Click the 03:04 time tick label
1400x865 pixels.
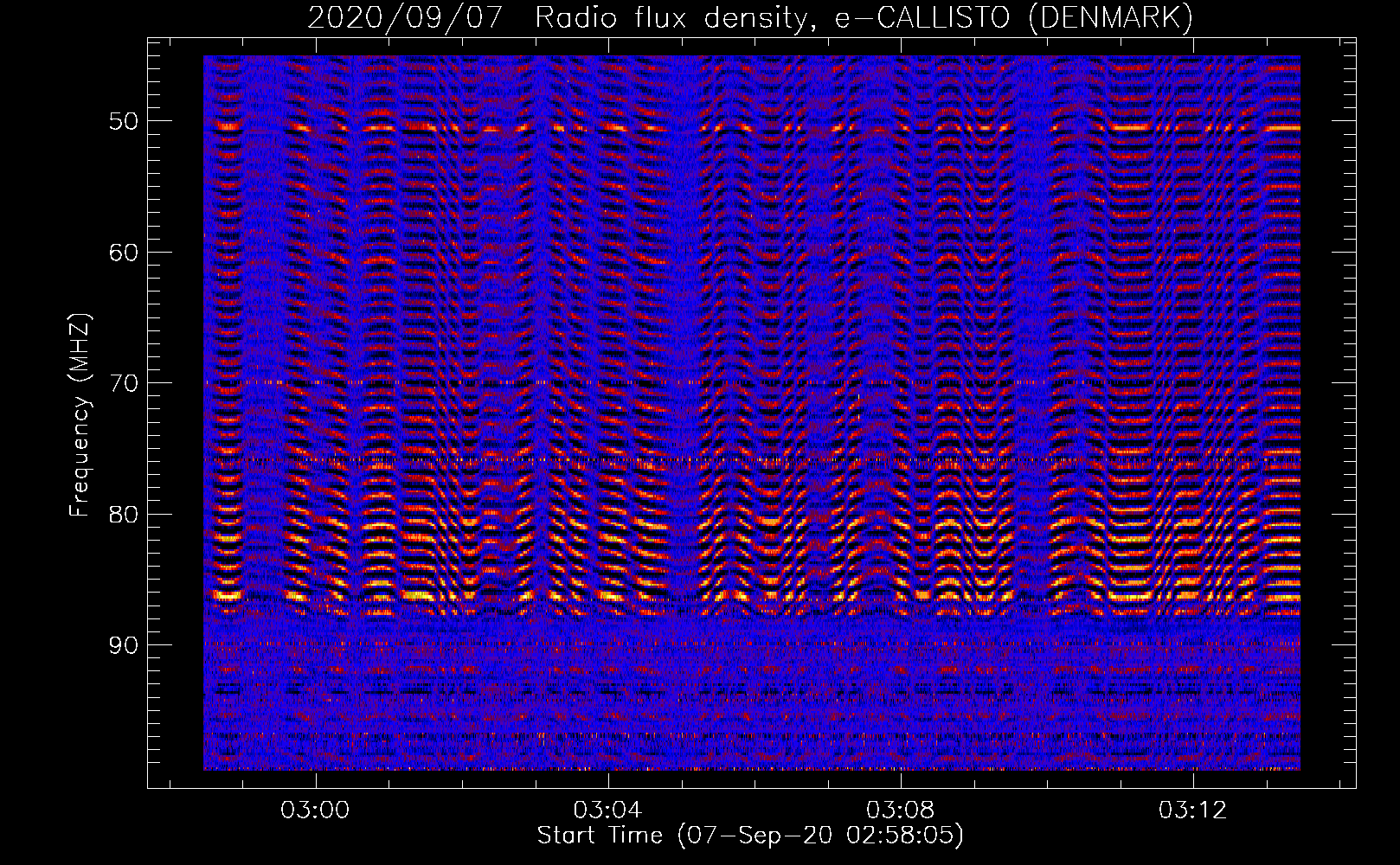(608, 811)
